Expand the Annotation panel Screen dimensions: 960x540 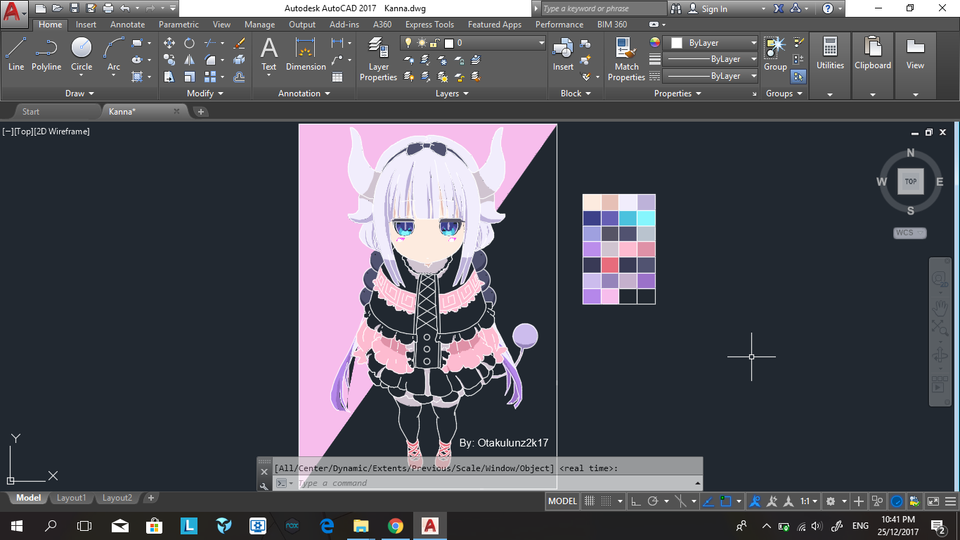tap(304, 93)
